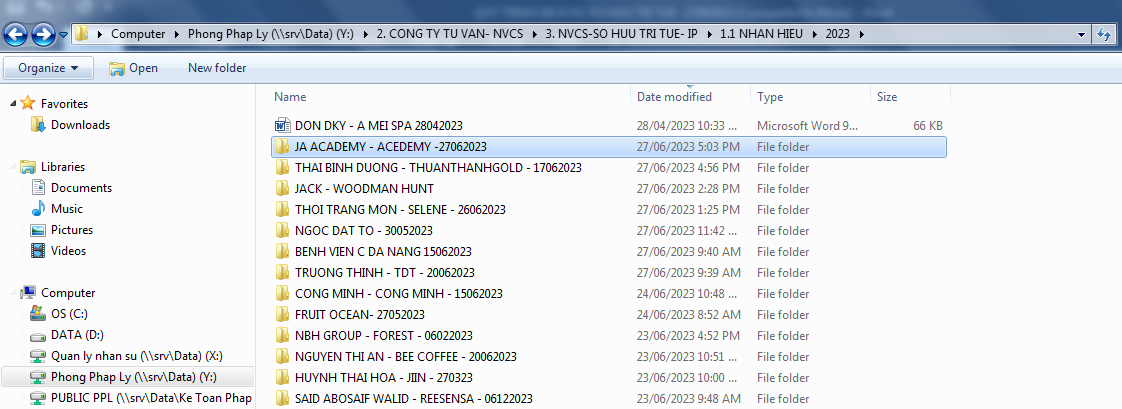Click the Libraries icon in sidebar
This screenshot has height=409, width=1122.
click(x=28, y=167)
